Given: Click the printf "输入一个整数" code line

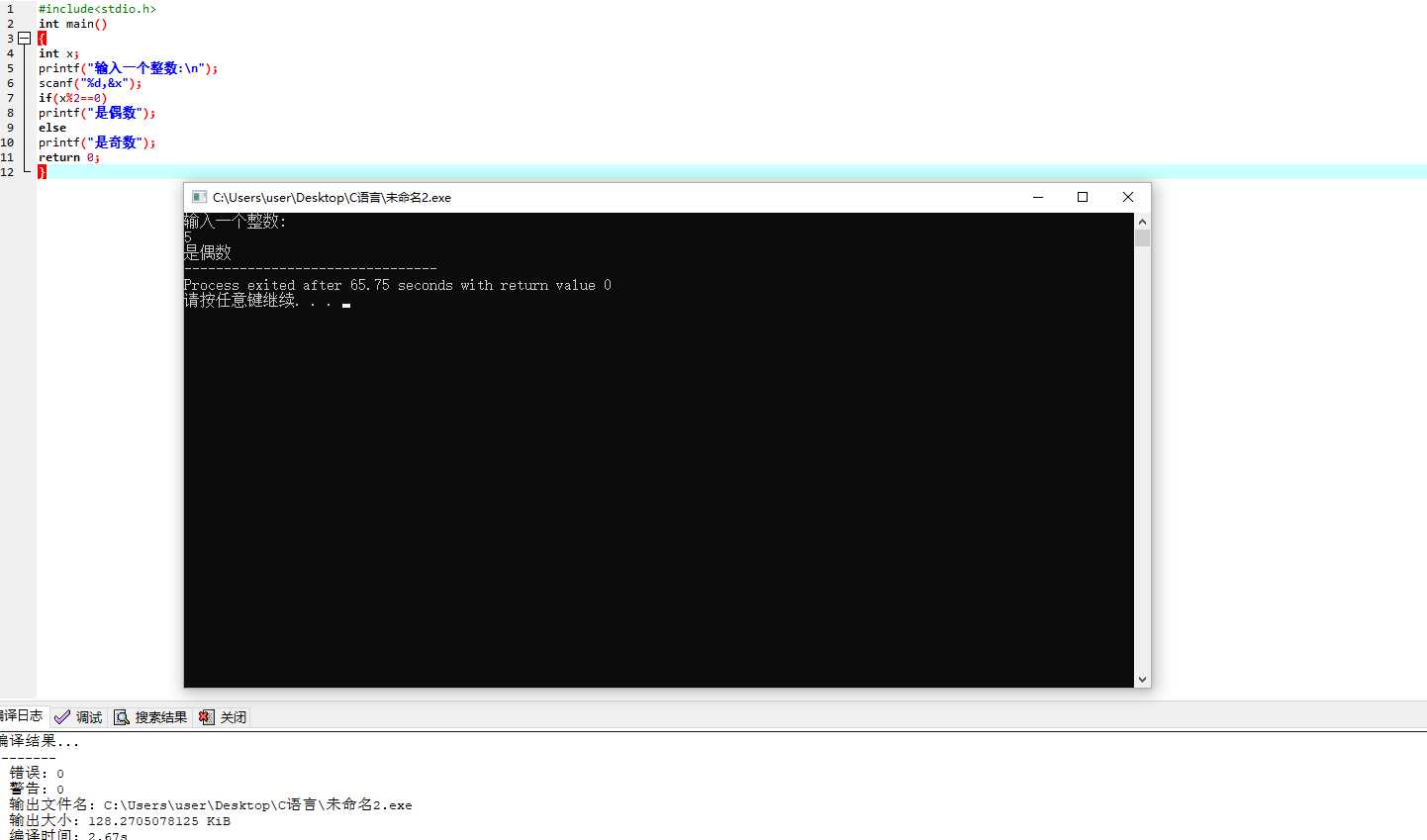Looking at the screenshot, I should pyautogui.click(x=128, y=68).
